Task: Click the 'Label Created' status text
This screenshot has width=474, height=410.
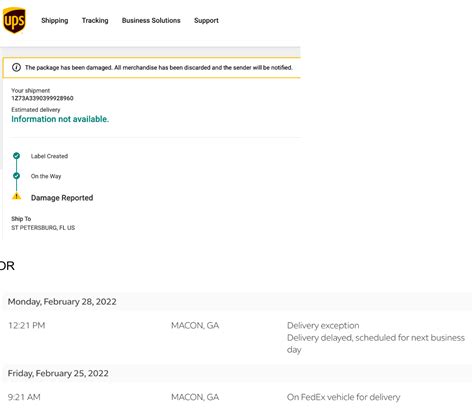Action: pyautogui.click(x=49, y=156)
